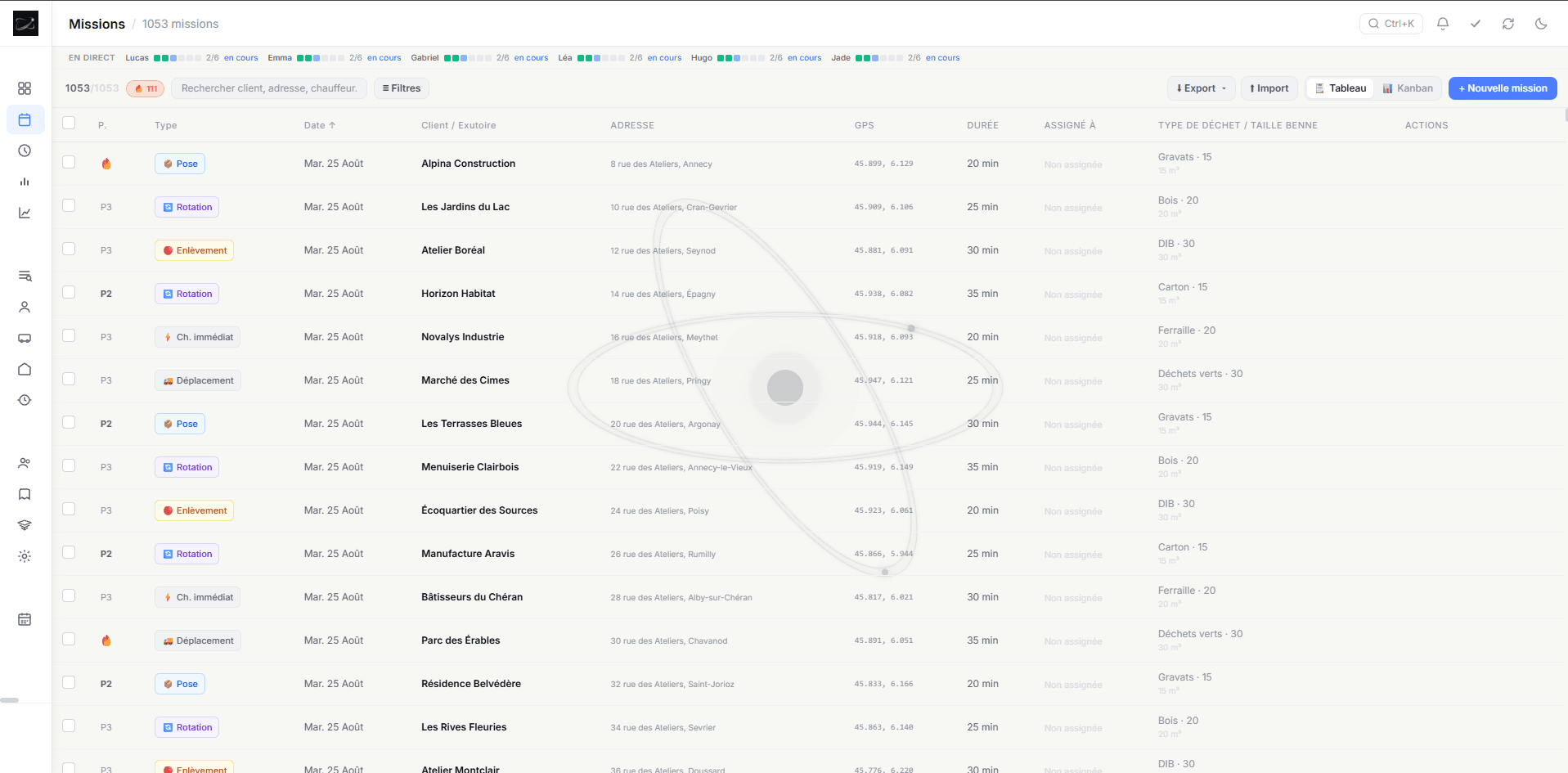
Task: Switch to the Kanban view
Action: 1408,88
